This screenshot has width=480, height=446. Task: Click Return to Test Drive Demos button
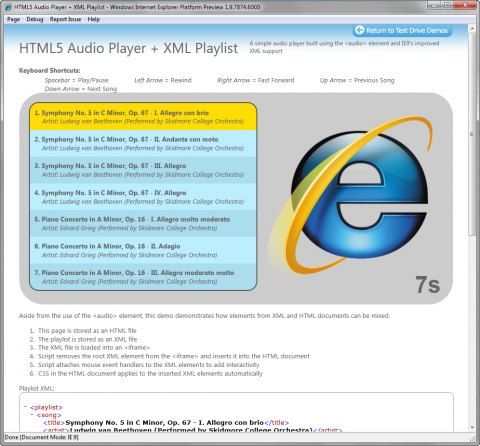402,30
